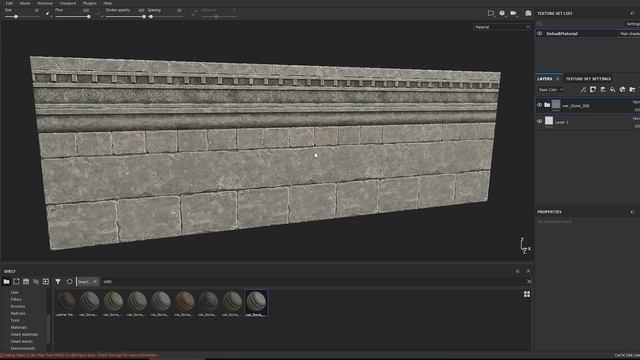Hide the stone smart material folder layer
Image resolution: width=640 pixels, height=360 pixels.
click(x=540, y=105)
